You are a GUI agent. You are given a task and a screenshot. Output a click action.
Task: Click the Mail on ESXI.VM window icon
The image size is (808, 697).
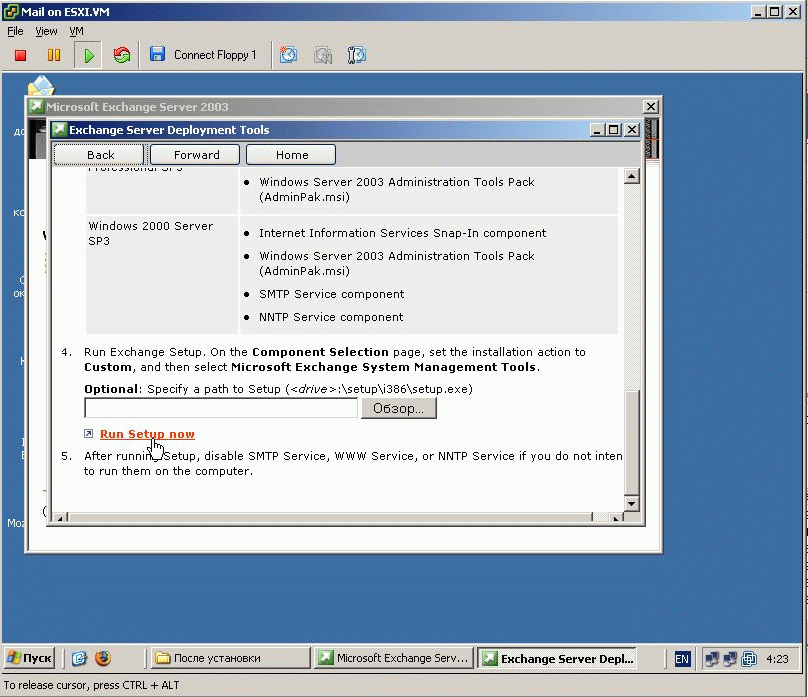pyautogui.click(x=11, y=11)
